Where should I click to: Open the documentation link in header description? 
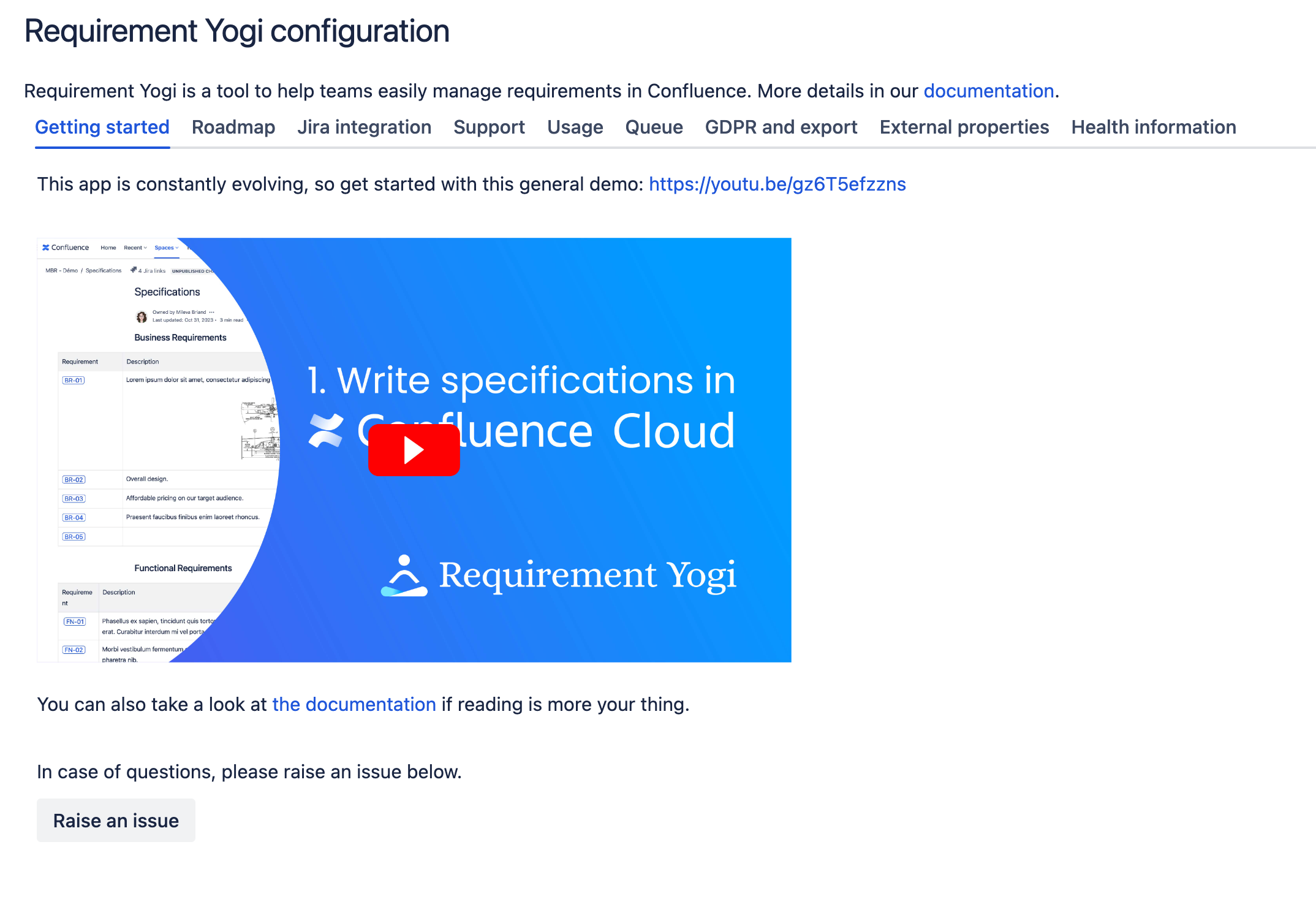point(988,91)
